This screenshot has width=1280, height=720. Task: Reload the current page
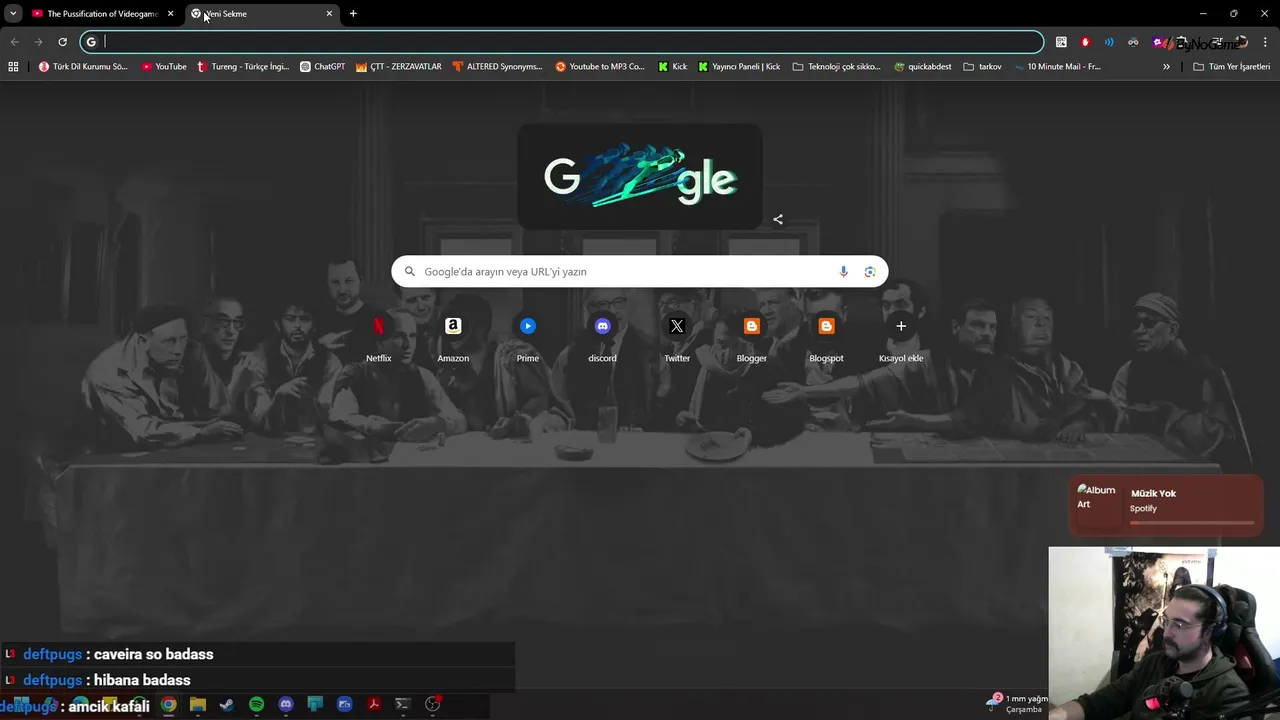point(62,42)
